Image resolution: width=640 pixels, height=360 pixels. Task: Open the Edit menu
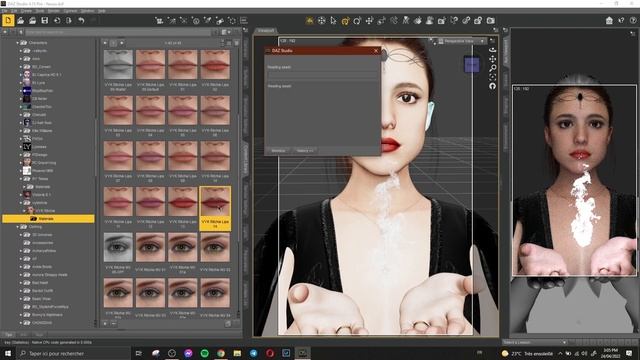coord(14,11)
